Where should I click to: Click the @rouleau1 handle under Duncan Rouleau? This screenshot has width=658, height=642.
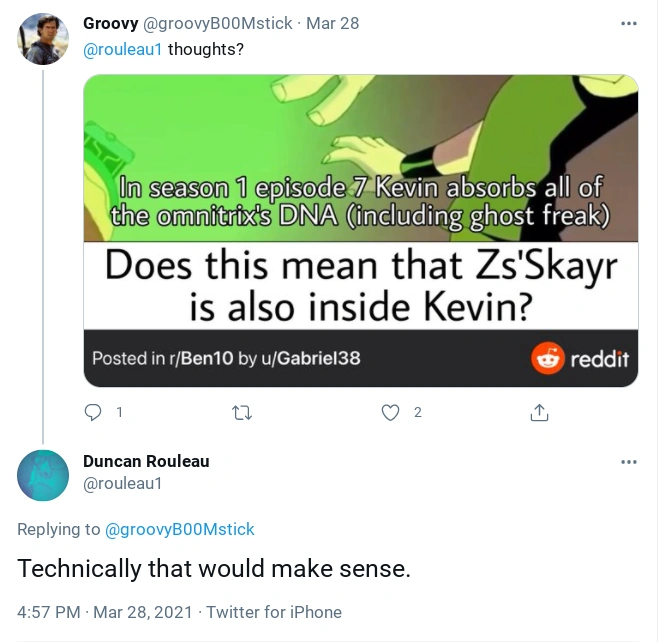point(122,483)
